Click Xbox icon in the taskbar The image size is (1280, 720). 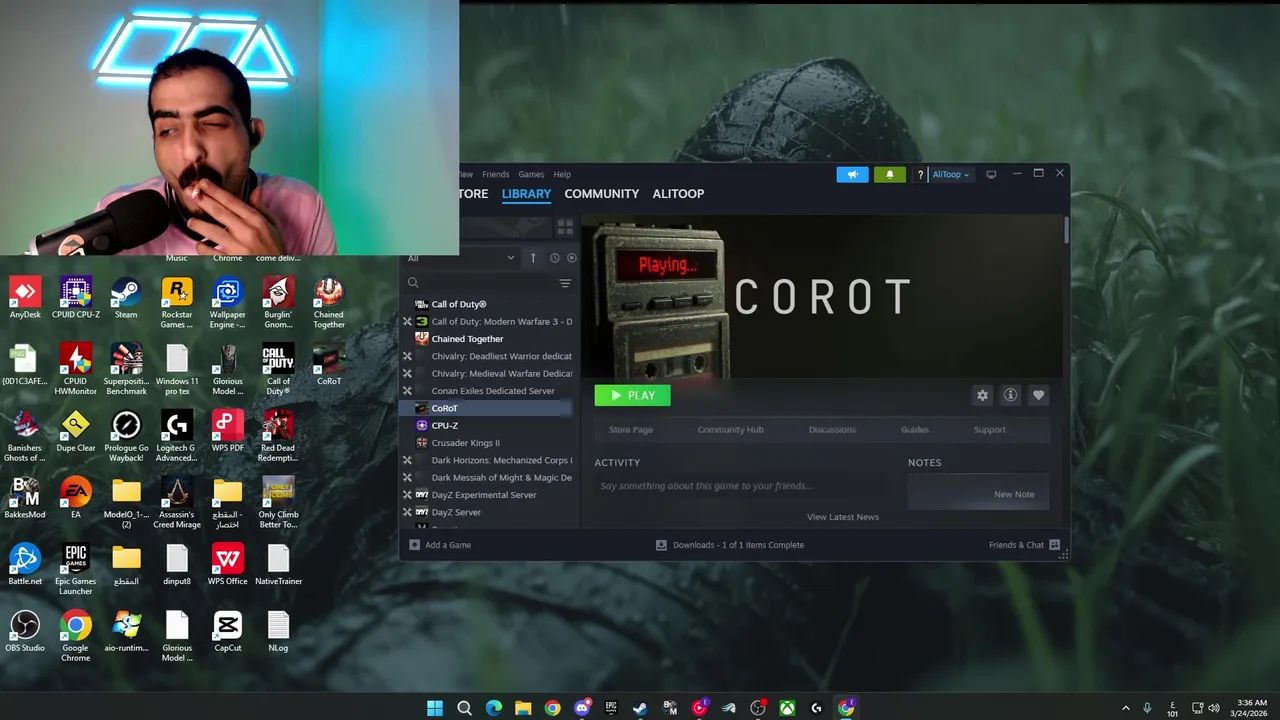click(788, 708)
